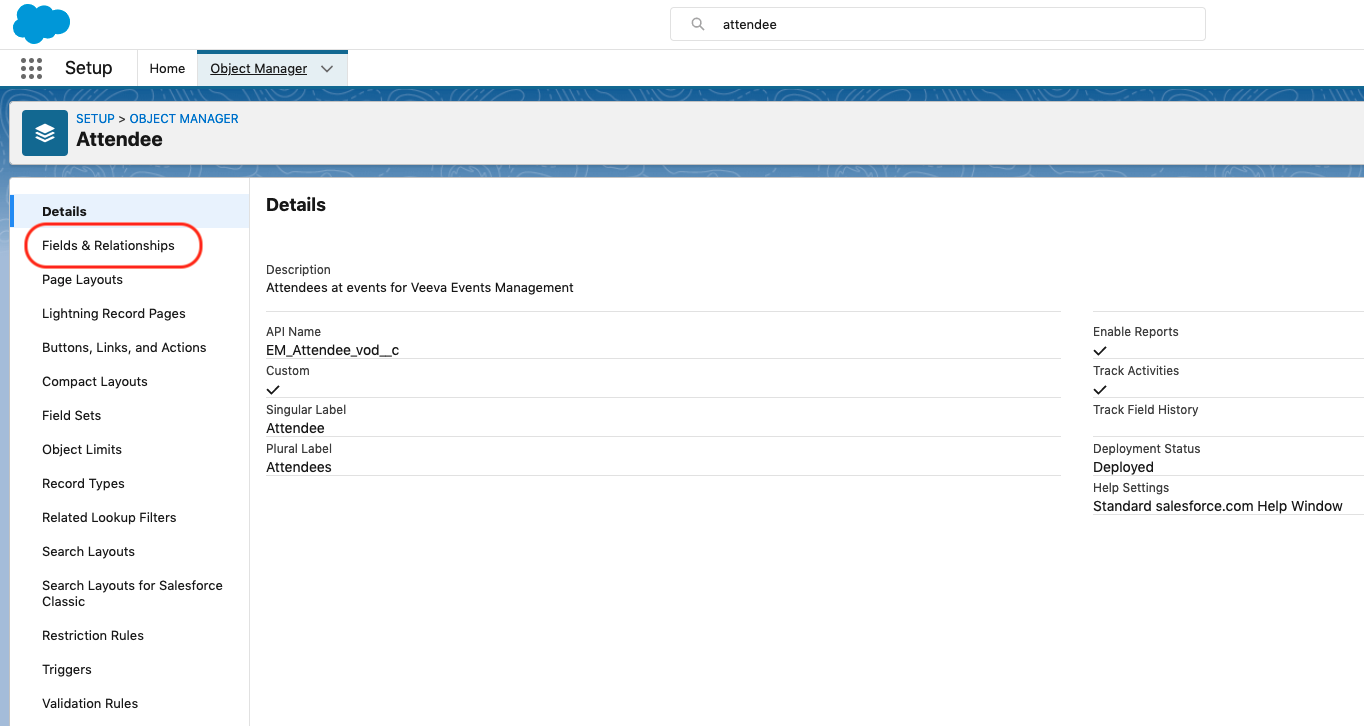Go to Triggers
Screen dimensions: 1364x726
[x=67, y=669]
